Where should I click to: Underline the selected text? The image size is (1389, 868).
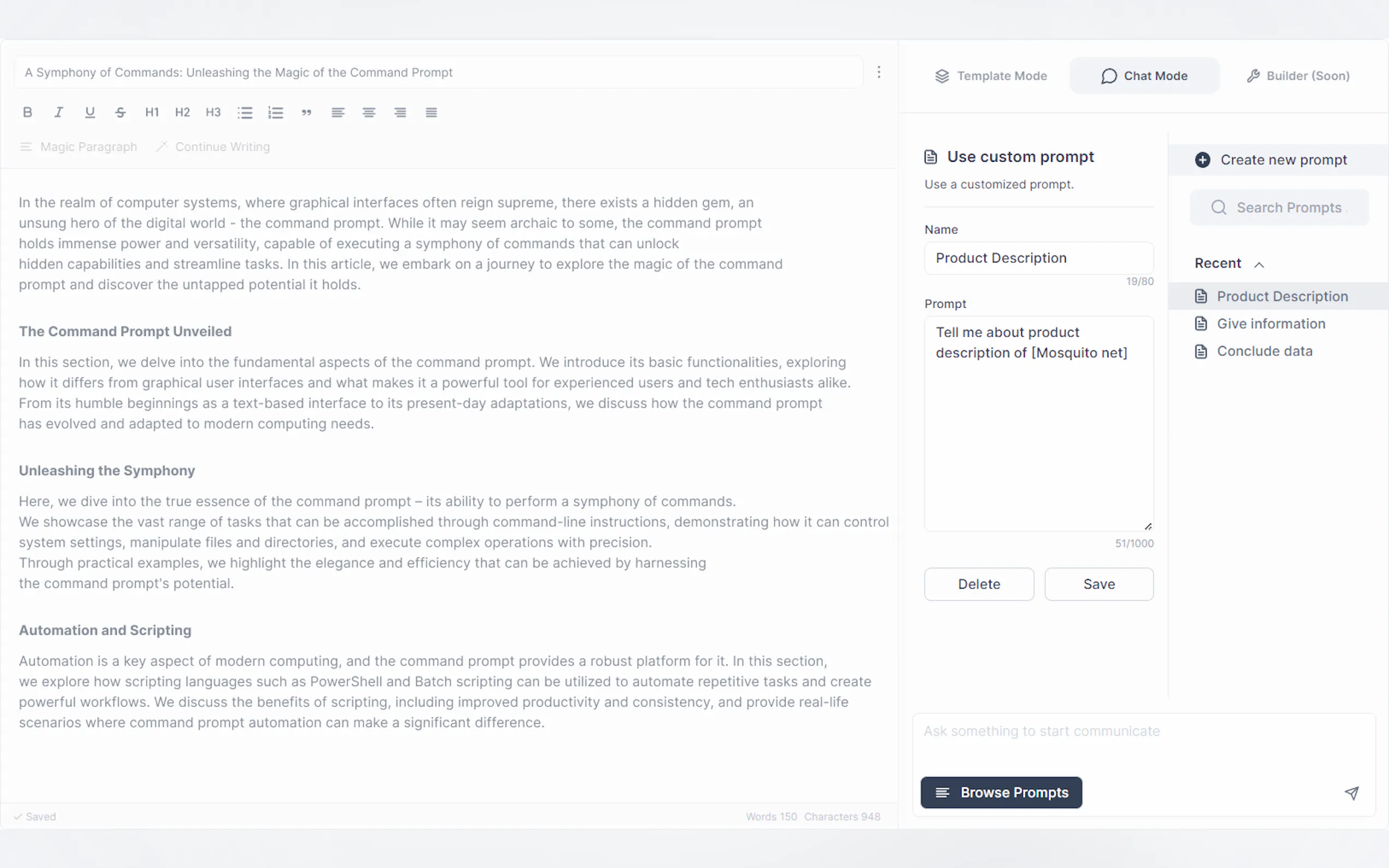coord(90,113)
